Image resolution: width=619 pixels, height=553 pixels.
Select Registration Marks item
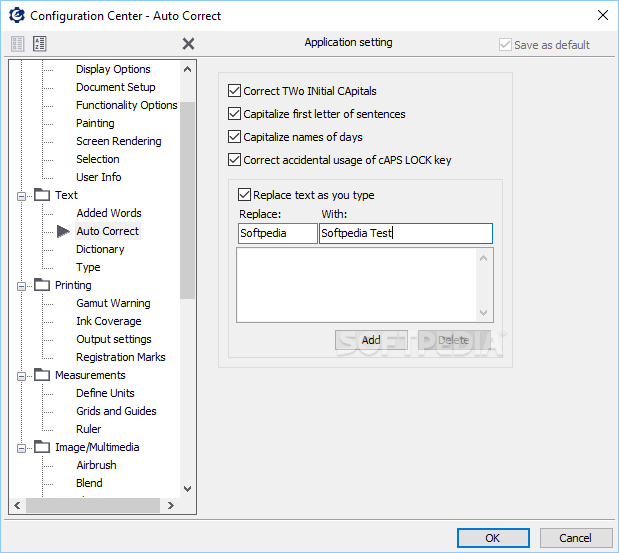pyautogui.click(x=121, y=357)
